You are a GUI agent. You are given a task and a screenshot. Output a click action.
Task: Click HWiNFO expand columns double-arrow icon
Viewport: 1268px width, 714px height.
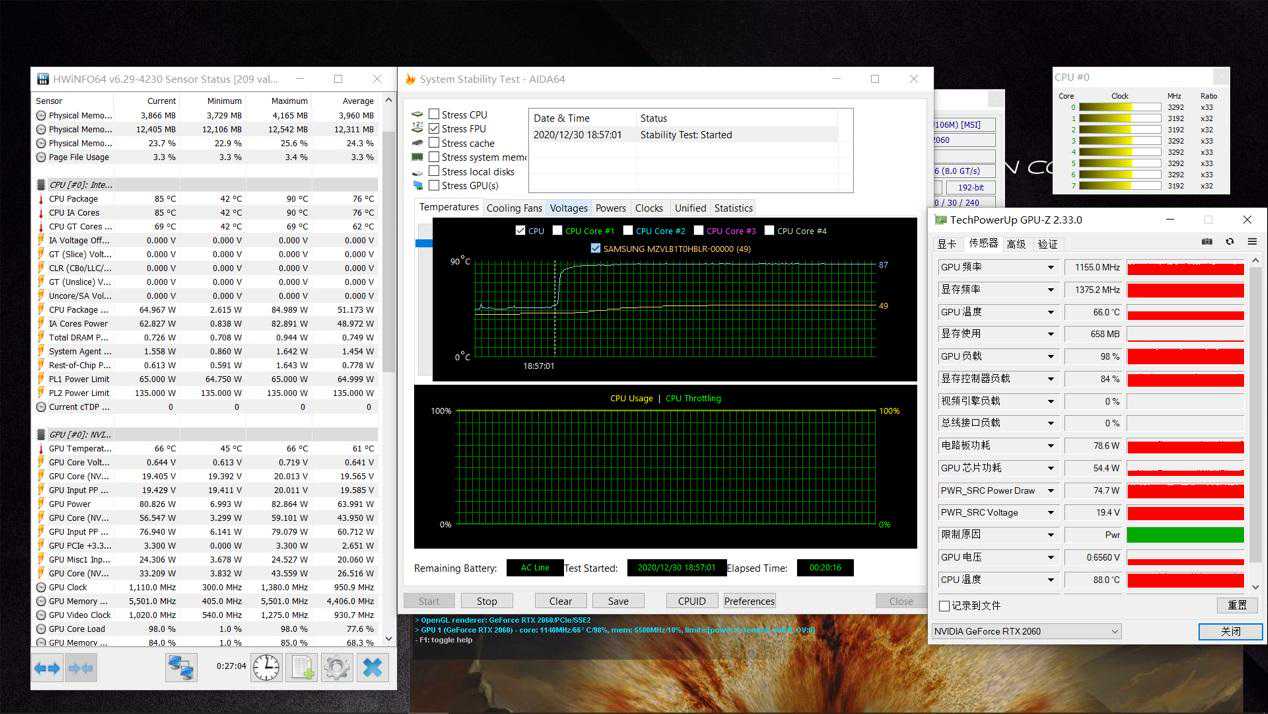(48, 668)
